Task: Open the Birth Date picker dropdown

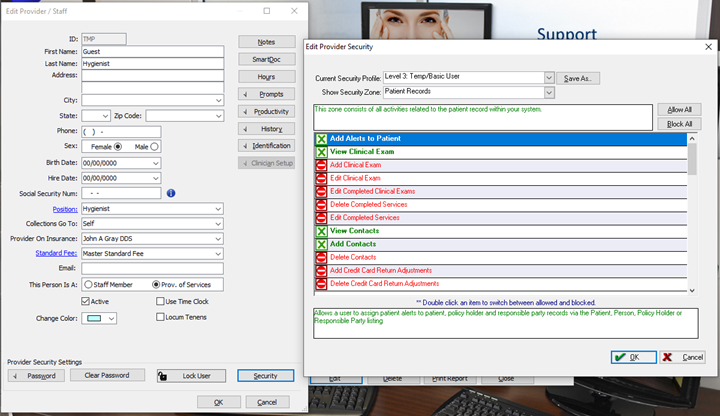Action: coord(156,163)
